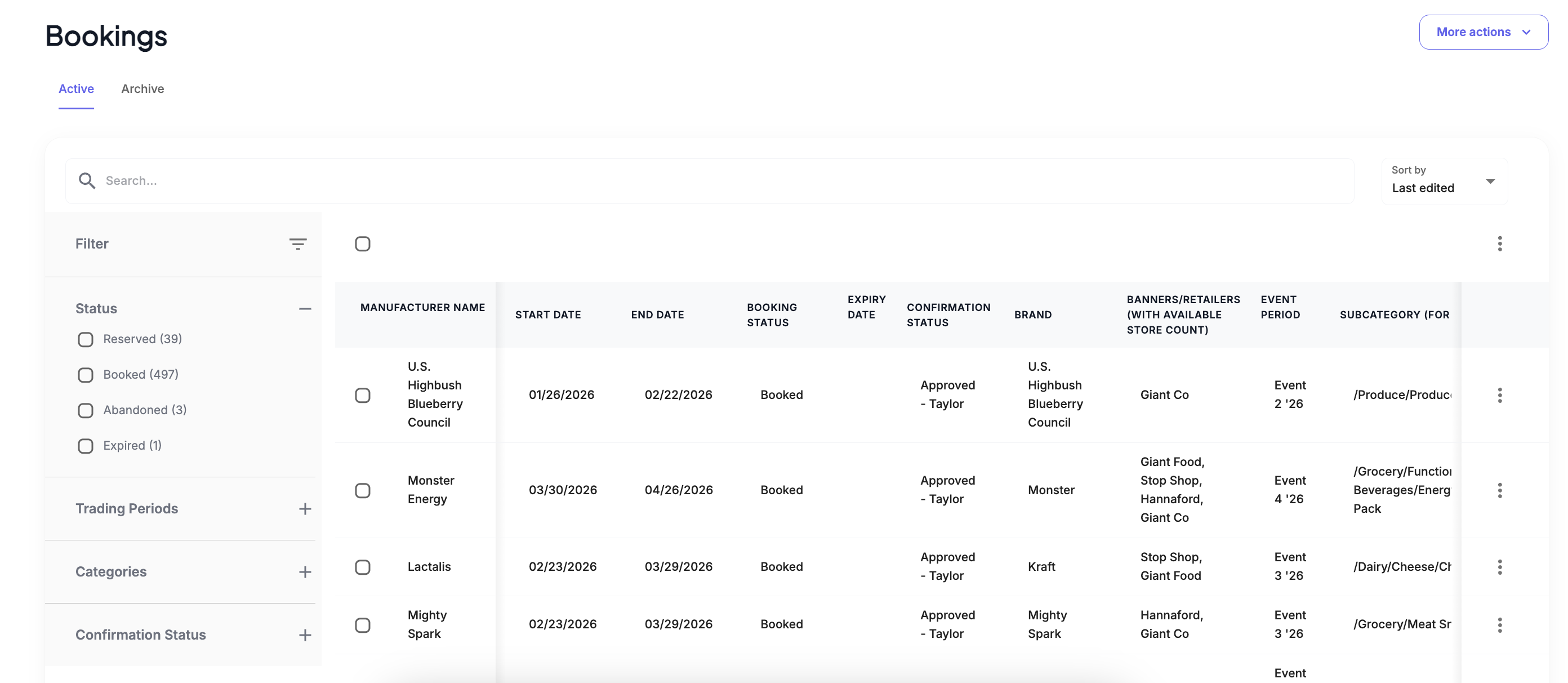Check the Reserved (39) status filter
The height and width of the screenshot is (683, 1568).
(86, 339)
